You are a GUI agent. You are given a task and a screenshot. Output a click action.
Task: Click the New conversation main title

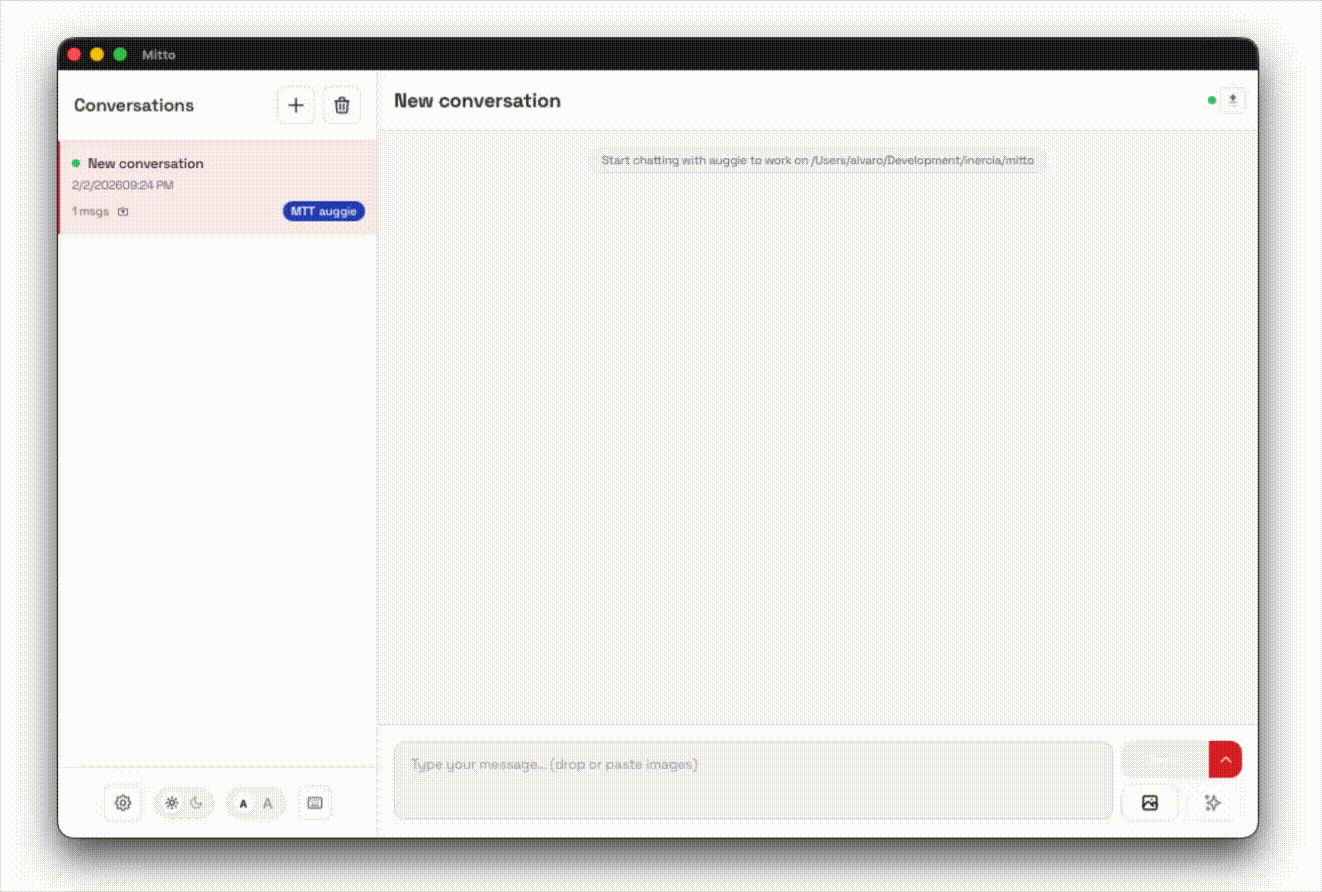point(477,101)
